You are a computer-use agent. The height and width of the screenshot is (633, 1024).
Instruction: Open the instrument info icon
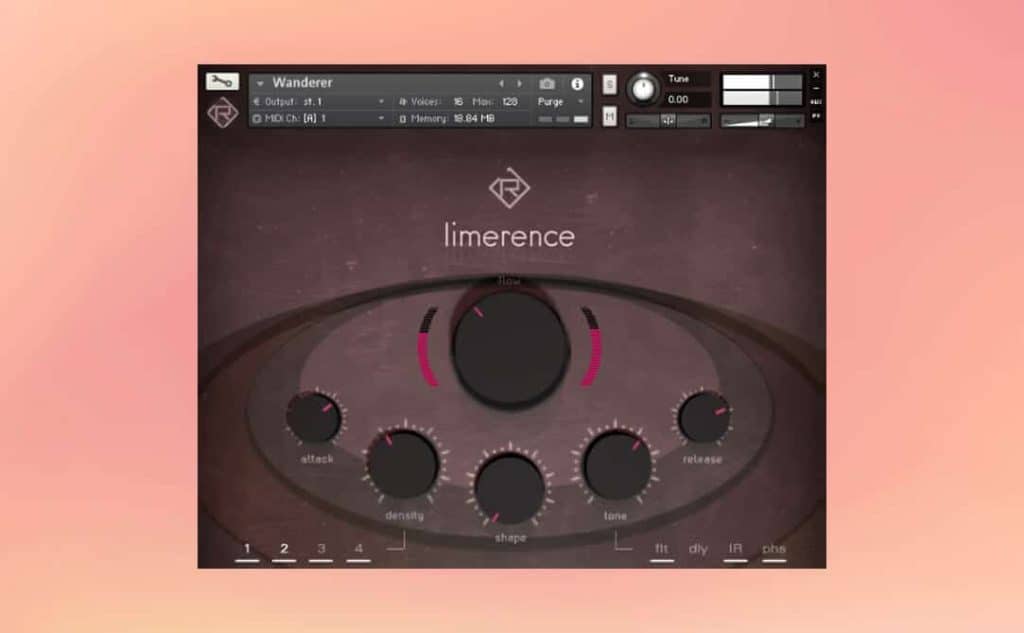click(x=577, y=84)
